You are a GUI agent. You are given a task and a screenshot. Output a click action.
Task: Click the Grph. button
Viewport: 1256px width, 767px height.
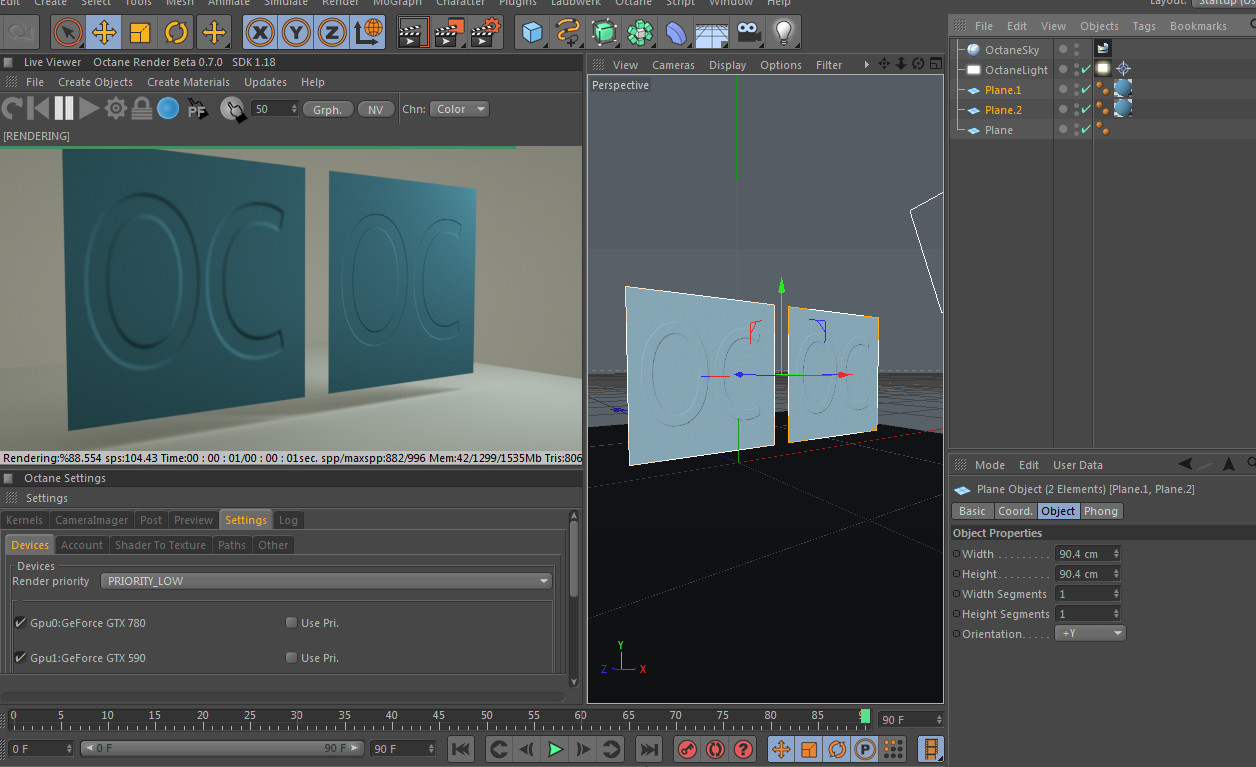328,109
